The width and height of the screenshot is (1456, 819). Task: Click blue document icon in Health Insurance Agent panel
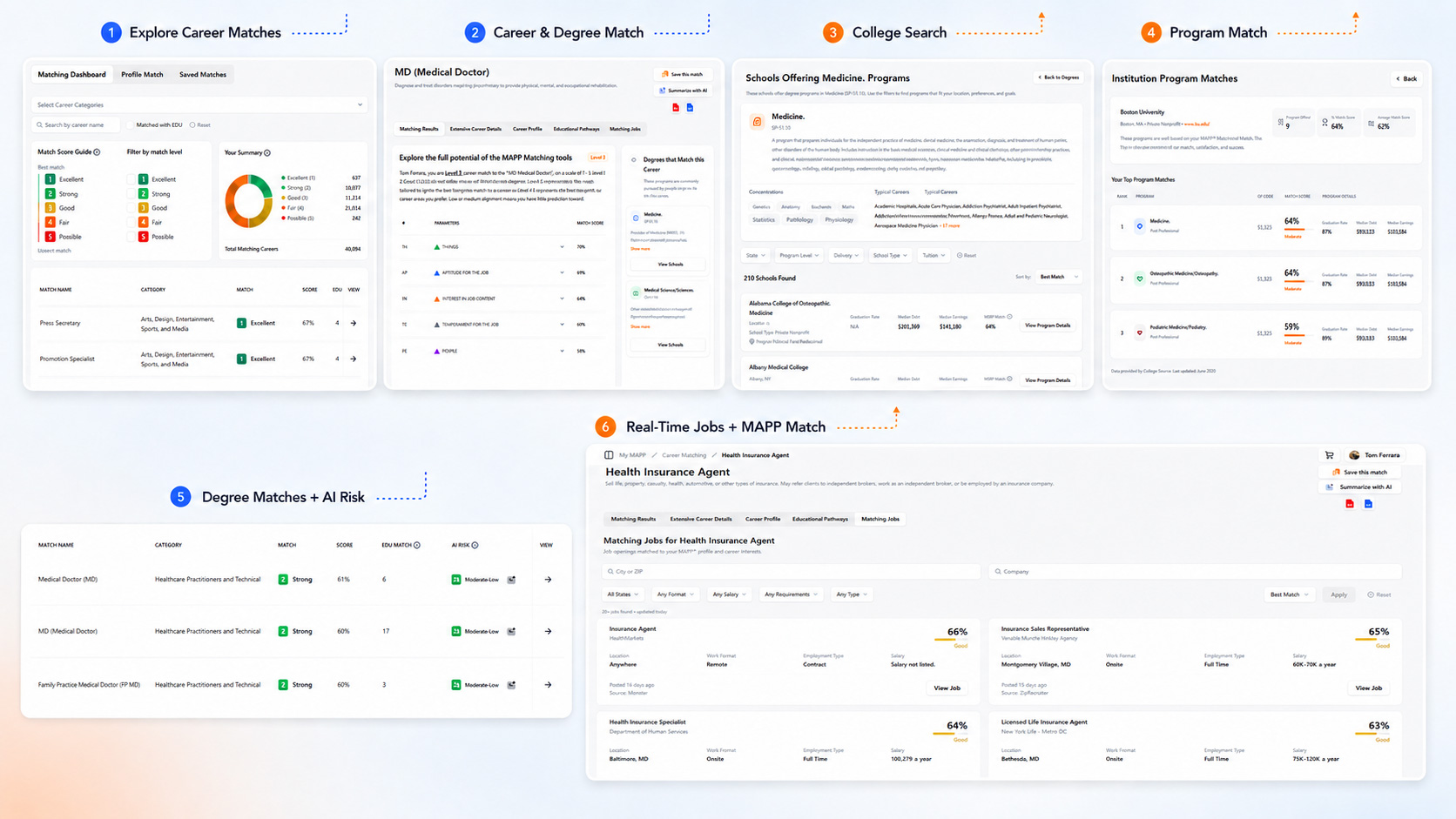click(1368, 504)
